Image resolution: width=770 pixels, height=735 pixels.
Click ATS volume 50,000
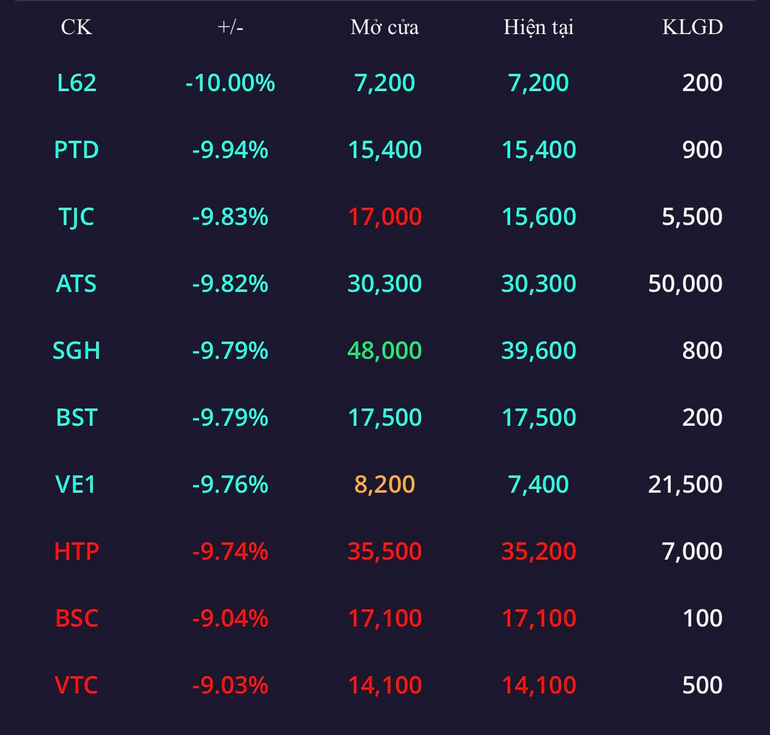point(685,284)
